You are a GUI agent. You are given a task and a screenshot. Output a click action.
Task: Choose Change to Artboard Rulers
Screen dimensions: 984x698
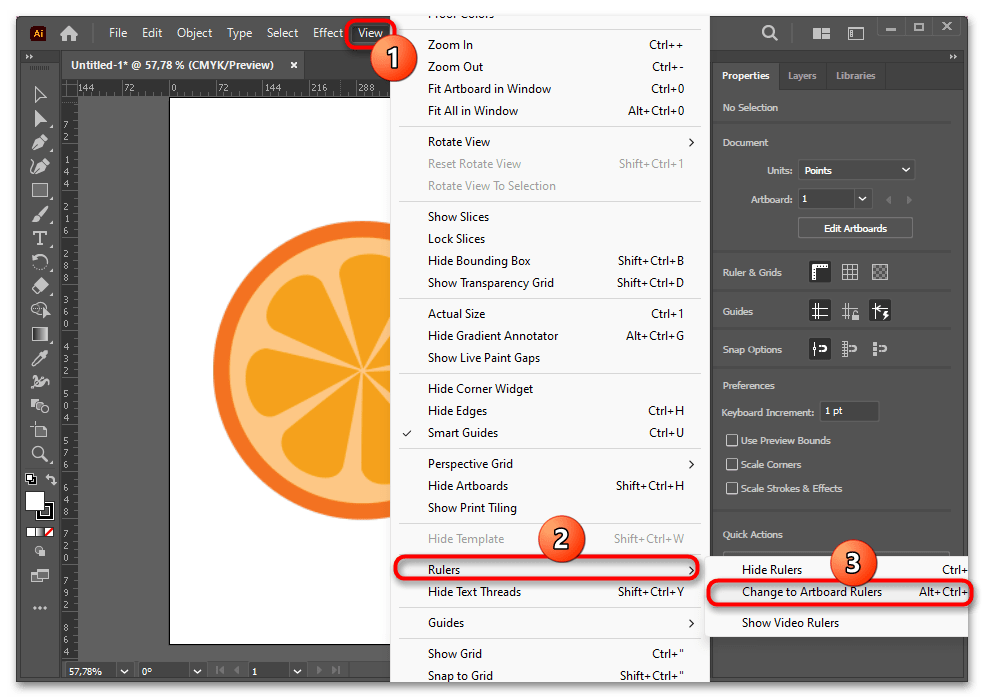tap(811, 592)
